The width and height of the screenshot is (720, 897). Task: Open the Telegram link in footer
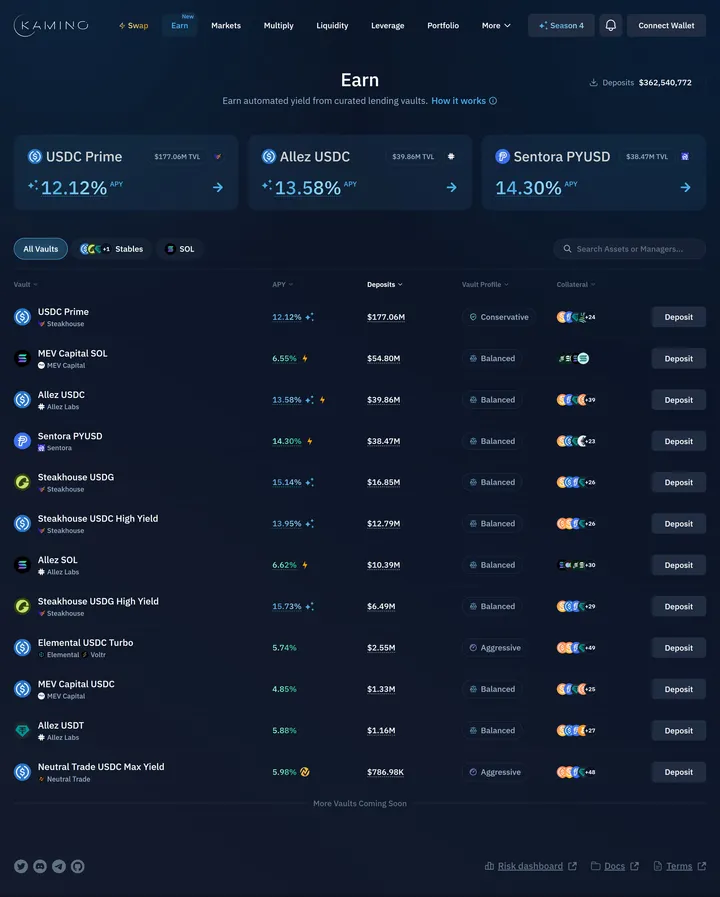pyautogui.click(x=59, y=866)
